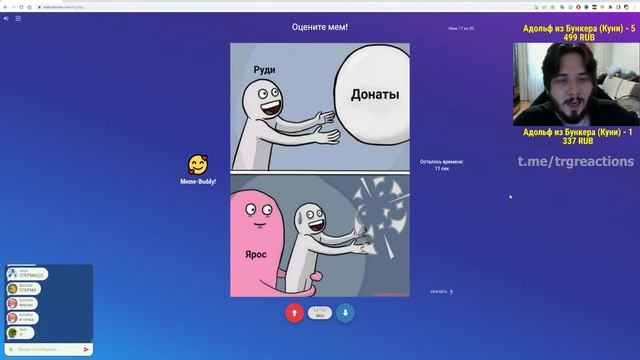Toggle the sound speaker icon

[x=6, y=18]
